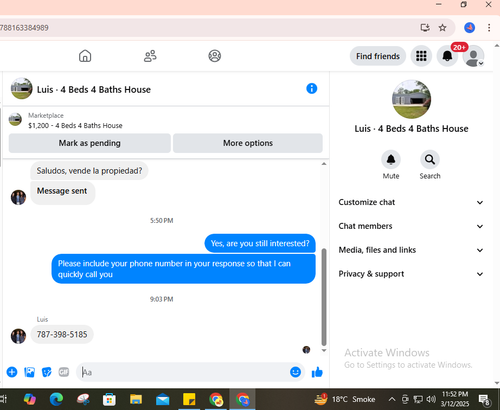The image size is (500, 410).
Task: Open the emoji picker in message box
Action: (x=295, y=372)
